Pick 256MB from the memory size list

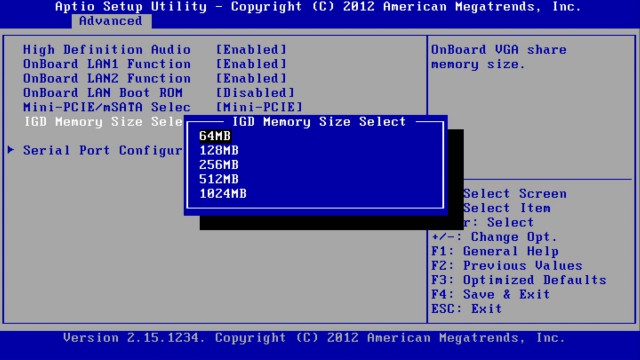(x=219, y=164)
